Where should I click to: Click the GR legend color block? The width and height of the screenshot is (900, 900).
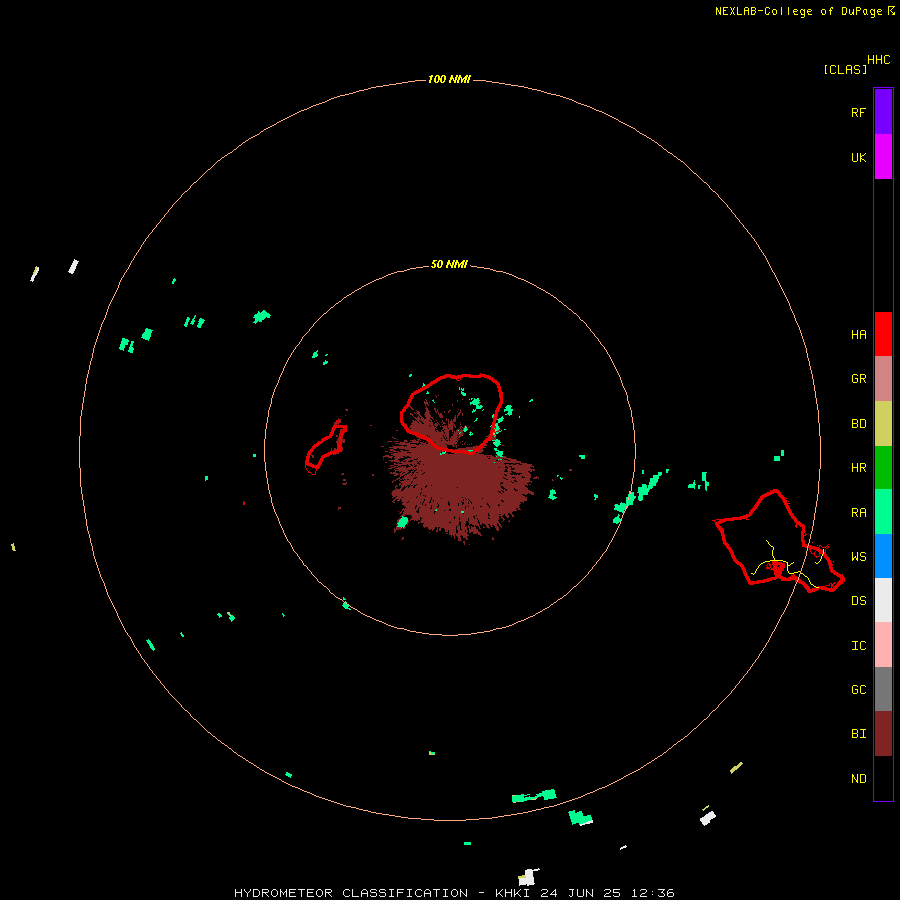coord(883,379)
